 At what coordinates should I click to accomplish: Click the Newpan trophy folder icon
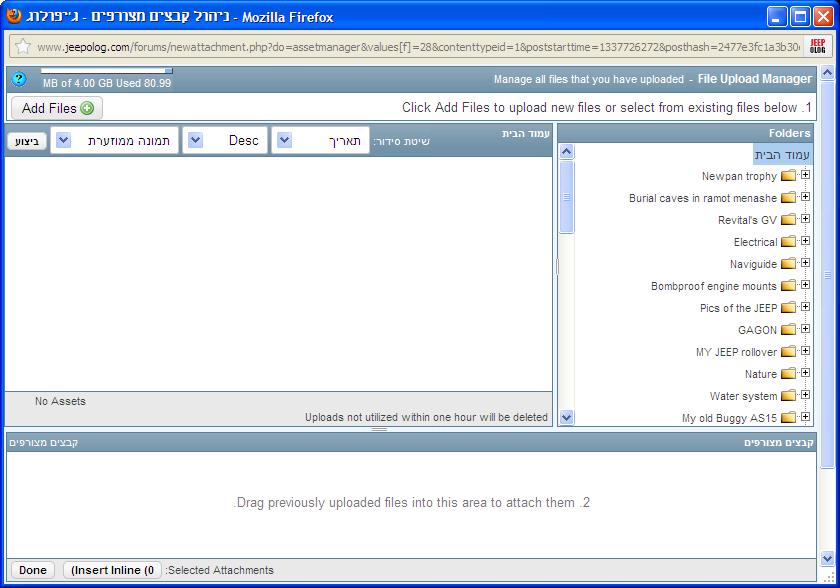point(788,176)
